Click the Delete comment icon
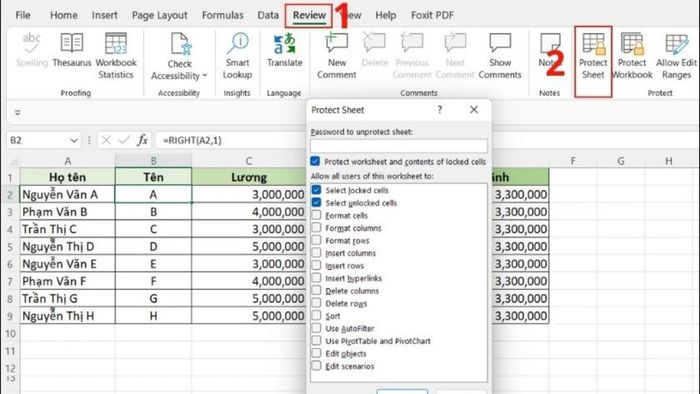Screen dimensions: 700x394 pyautogui.click(x=375, y=43)
